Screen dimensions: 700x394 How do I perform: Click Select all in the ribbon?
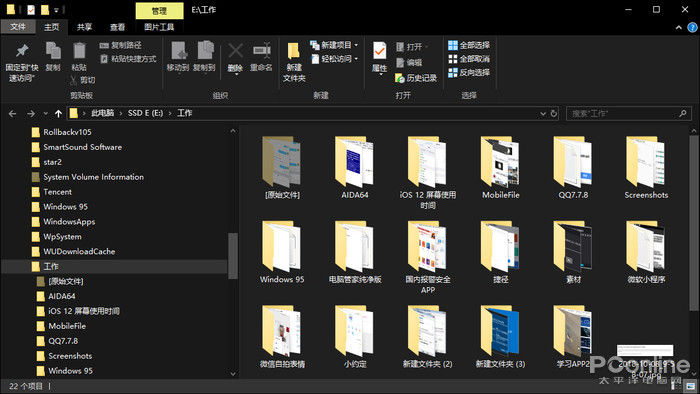pos(469,45)
